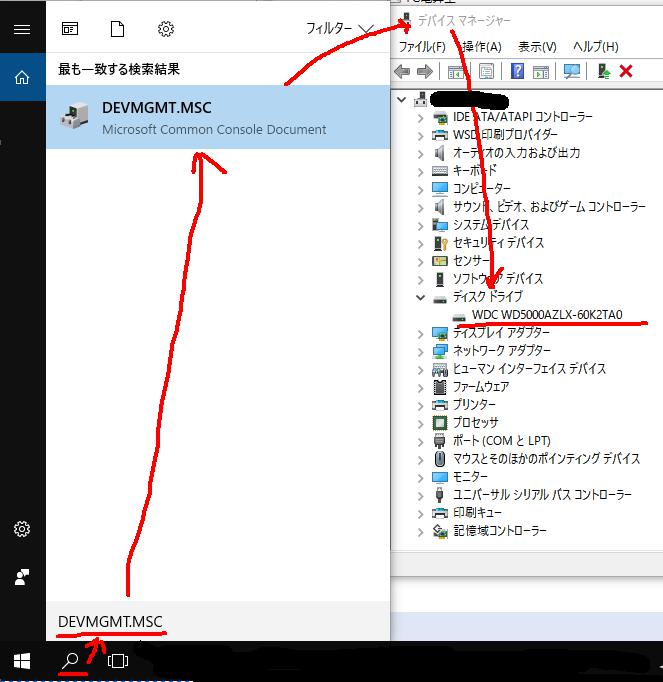Open the Windows Start button
Screen dimensions: 663x682
pos(22,661)
